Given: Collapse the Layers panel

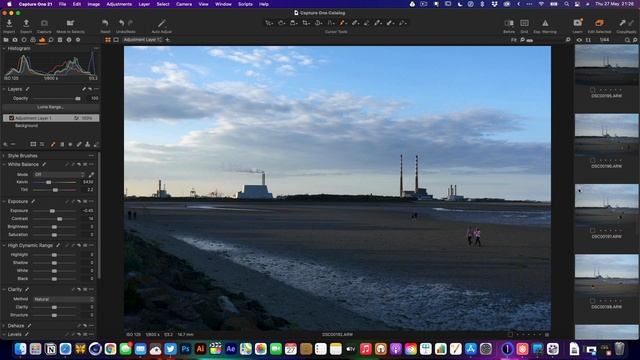Looking at the screenshot, I should (4, 89).
